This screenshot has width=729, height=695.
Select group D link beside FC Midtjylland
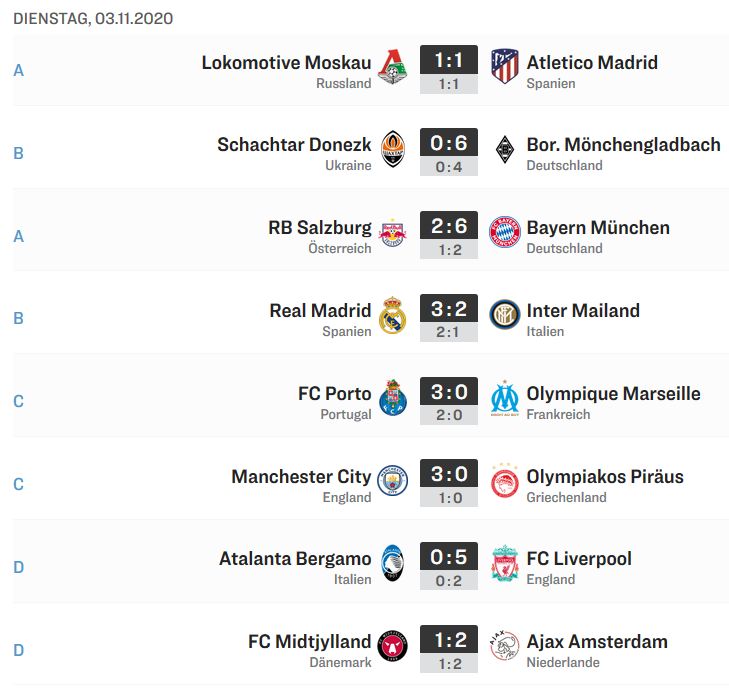coord(19,650)
